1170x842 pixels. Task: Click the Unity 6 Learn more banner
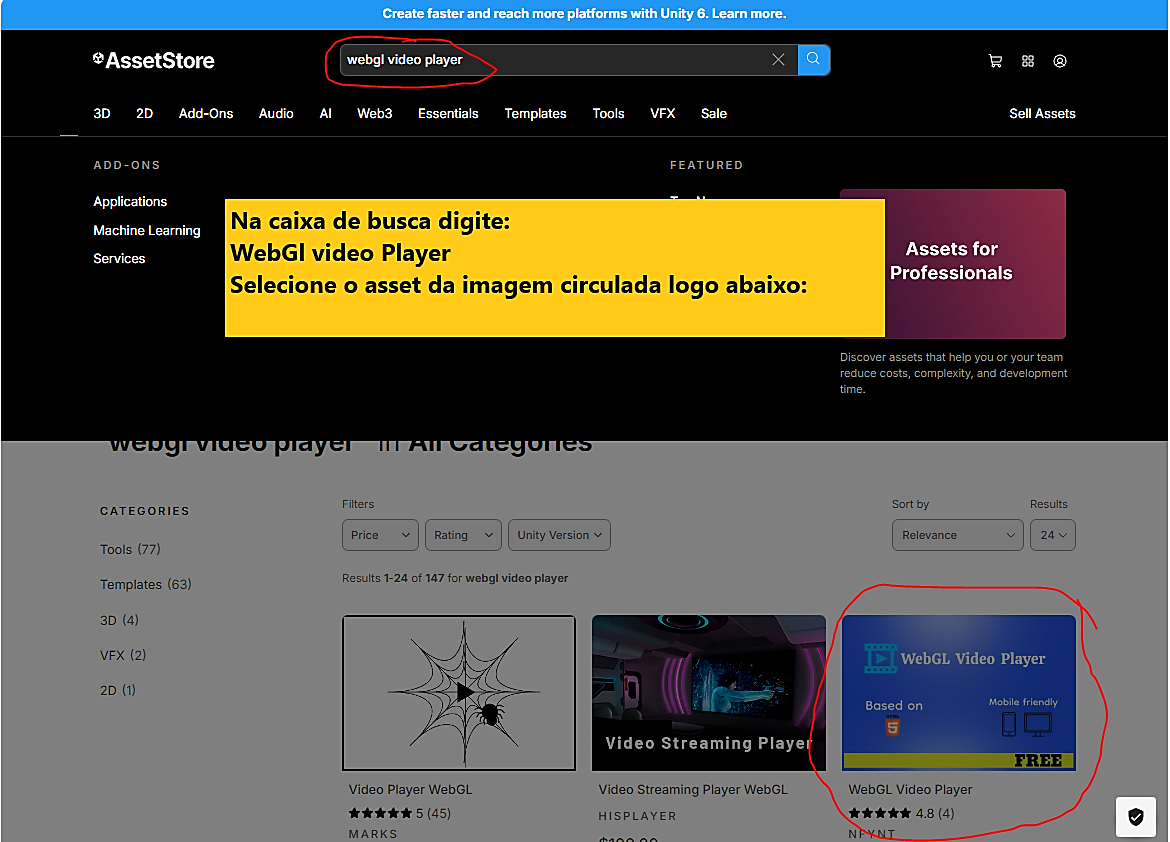(584, 13)
